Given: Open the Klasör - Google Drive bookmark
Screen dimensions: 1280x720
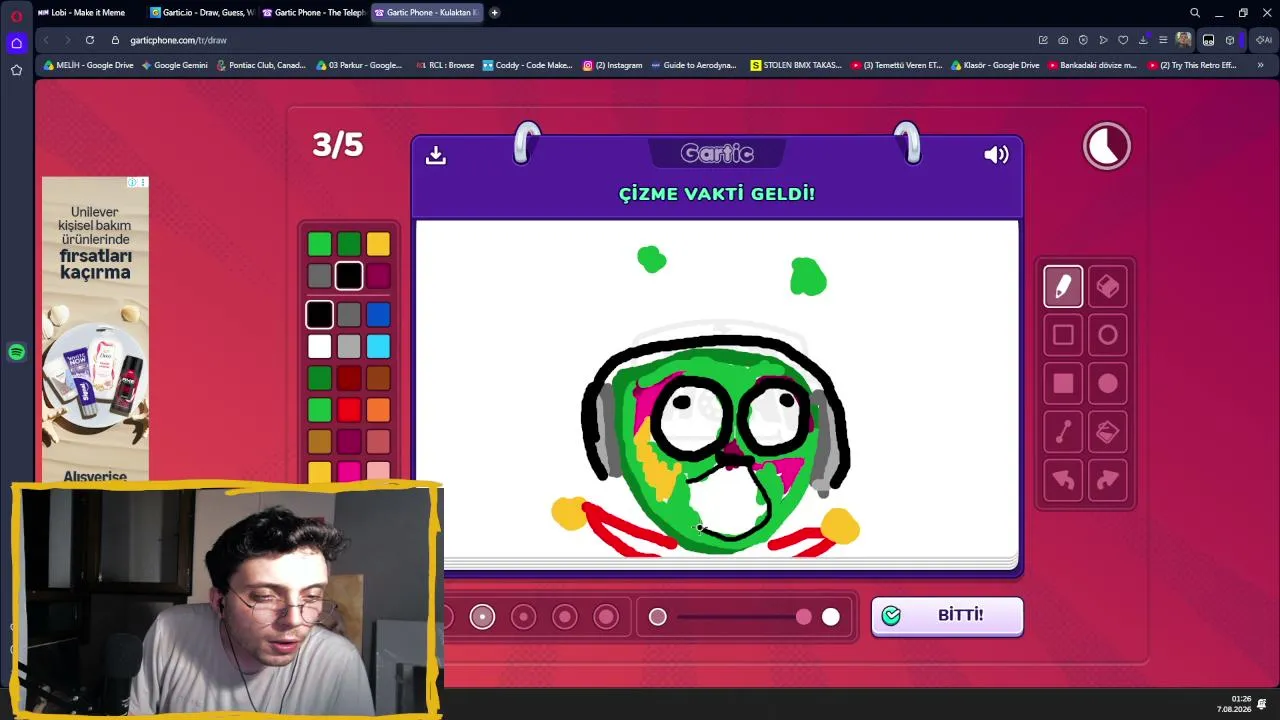Looking at the screenshot, I should (x=995, y=65).
